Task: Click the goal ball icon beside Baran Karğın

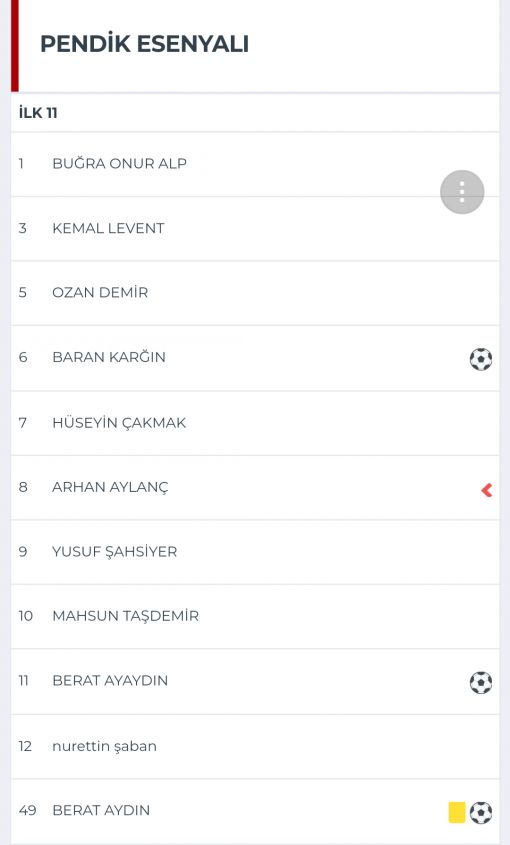Action: [481, 359]
